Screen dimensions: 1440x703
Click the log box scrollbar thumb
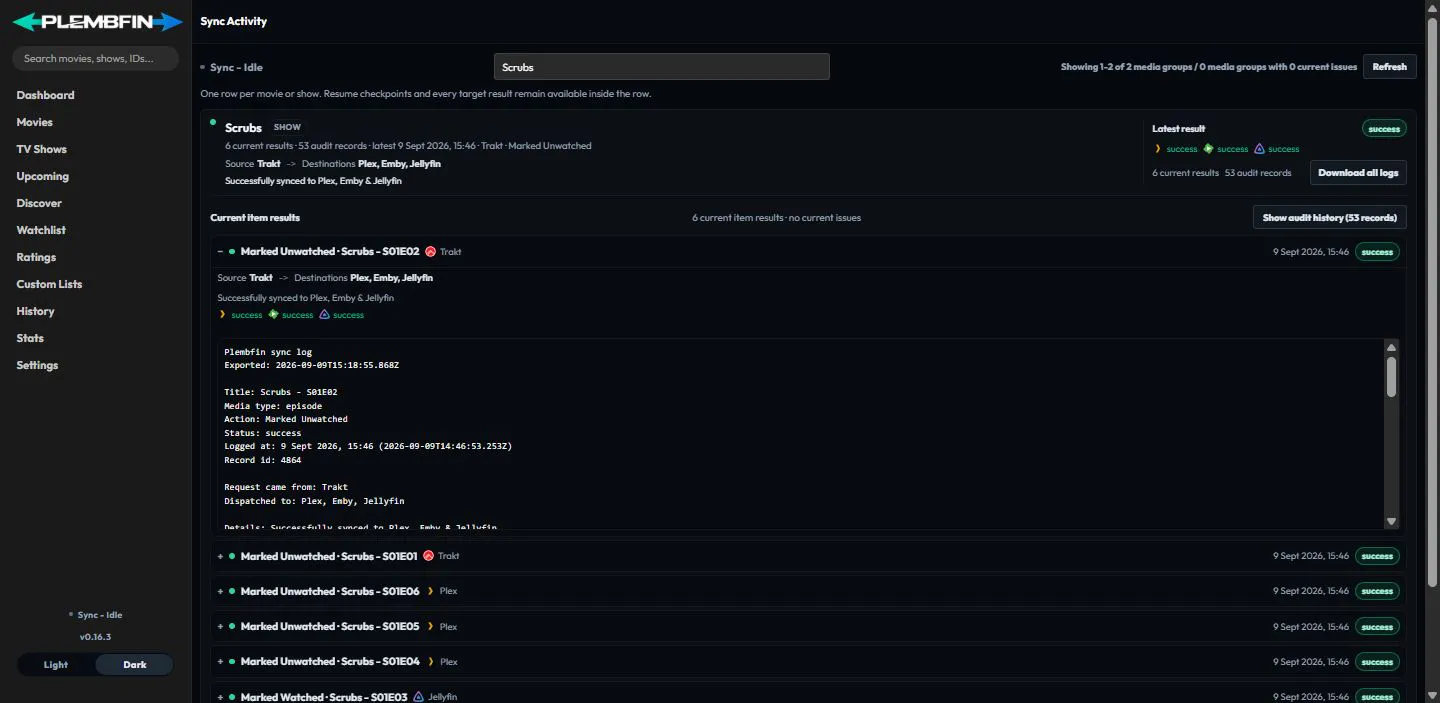pos(1391,376)
